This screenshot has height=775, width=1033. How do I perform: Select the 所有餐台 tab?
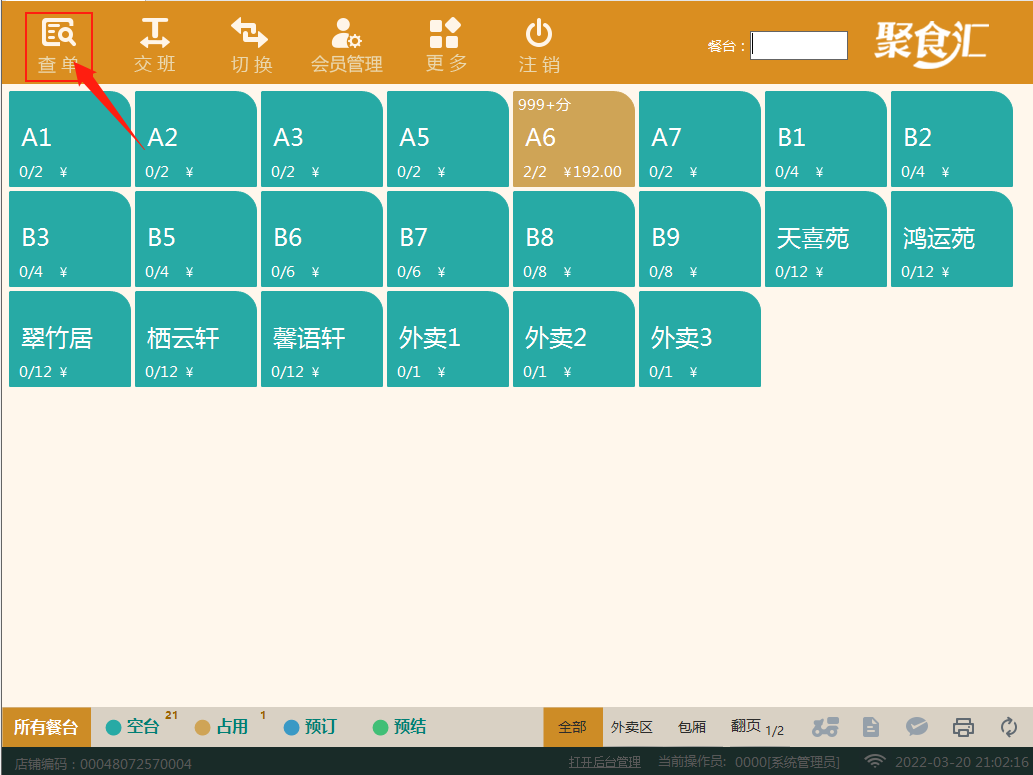coord(46,727)
